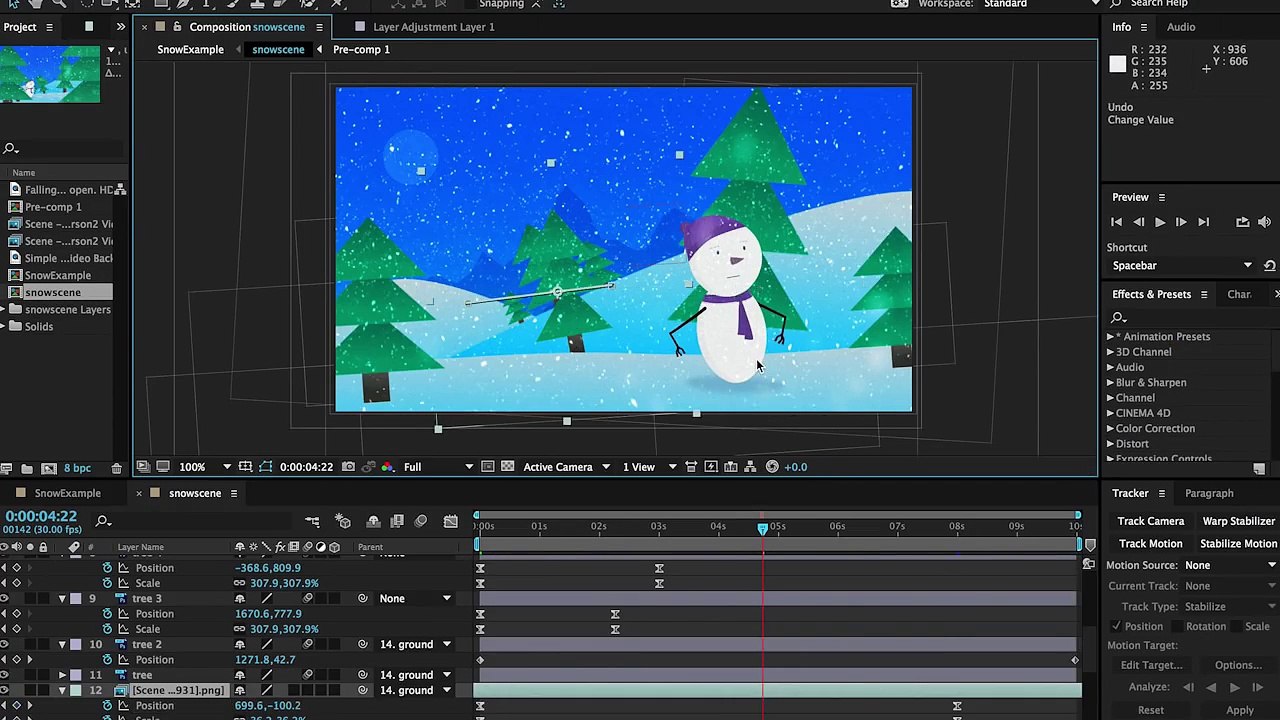
Task: Click the 8 bpc color depth button
Action: 77,468
